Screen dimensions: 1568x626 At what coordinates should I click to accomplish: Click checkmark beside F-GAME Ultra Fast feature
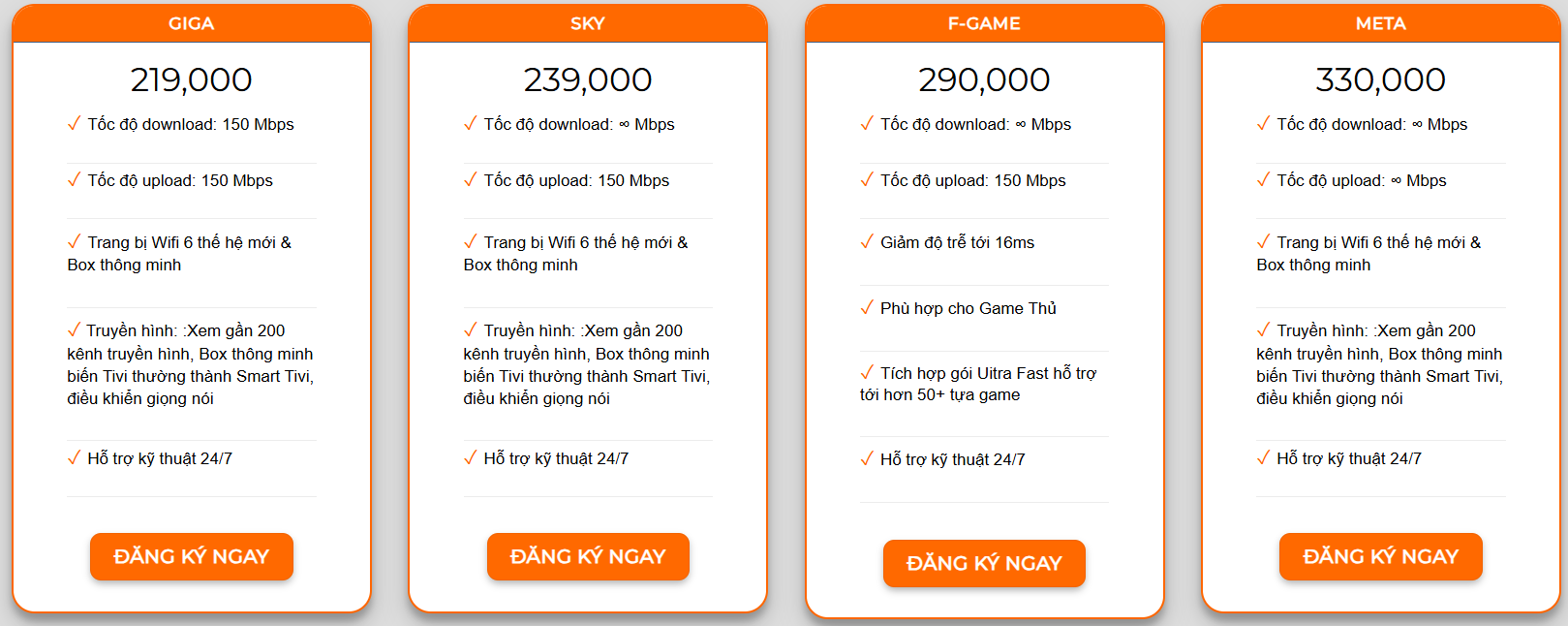(x=867, y=372)
